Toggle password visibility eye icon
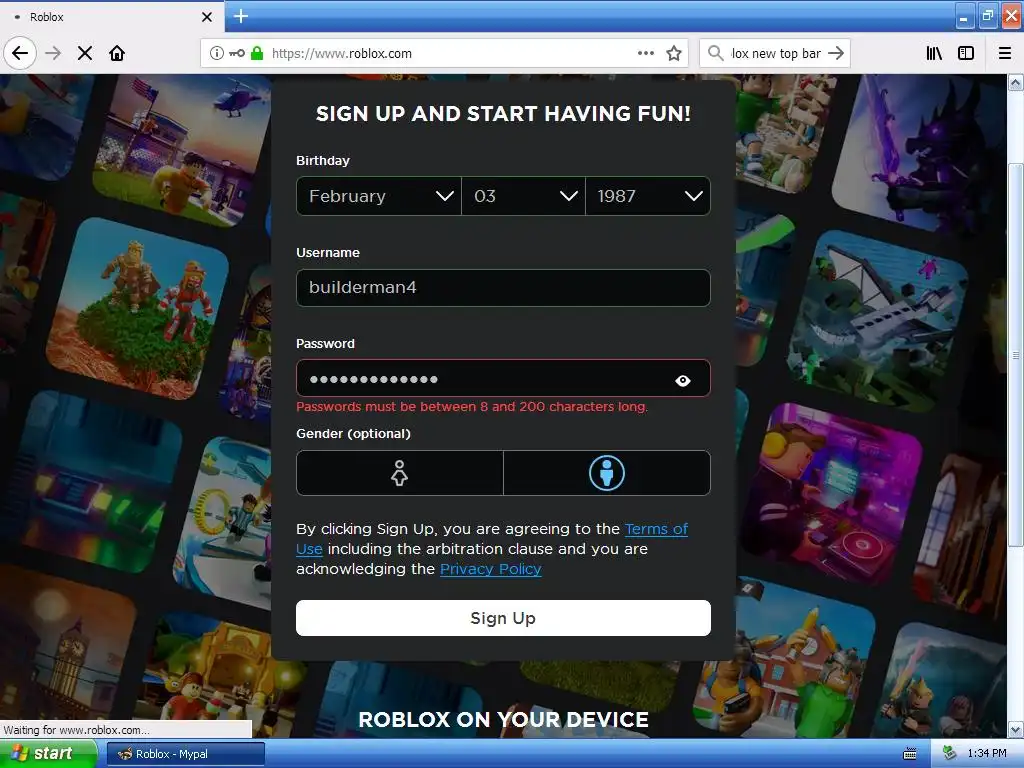This screenshot has height=768, width=1024. 682,381
